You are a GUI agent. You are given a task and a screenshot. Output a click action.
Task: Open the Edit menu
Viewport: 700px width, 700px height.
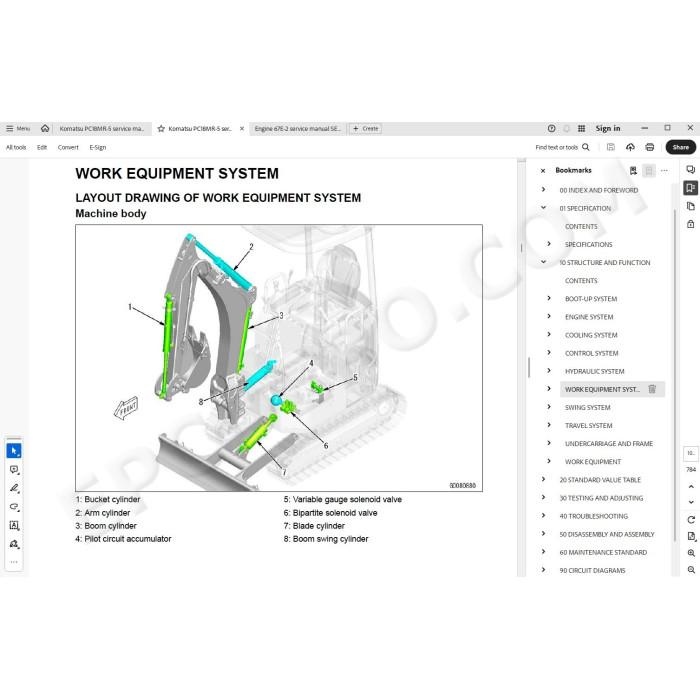click(42, 147)
